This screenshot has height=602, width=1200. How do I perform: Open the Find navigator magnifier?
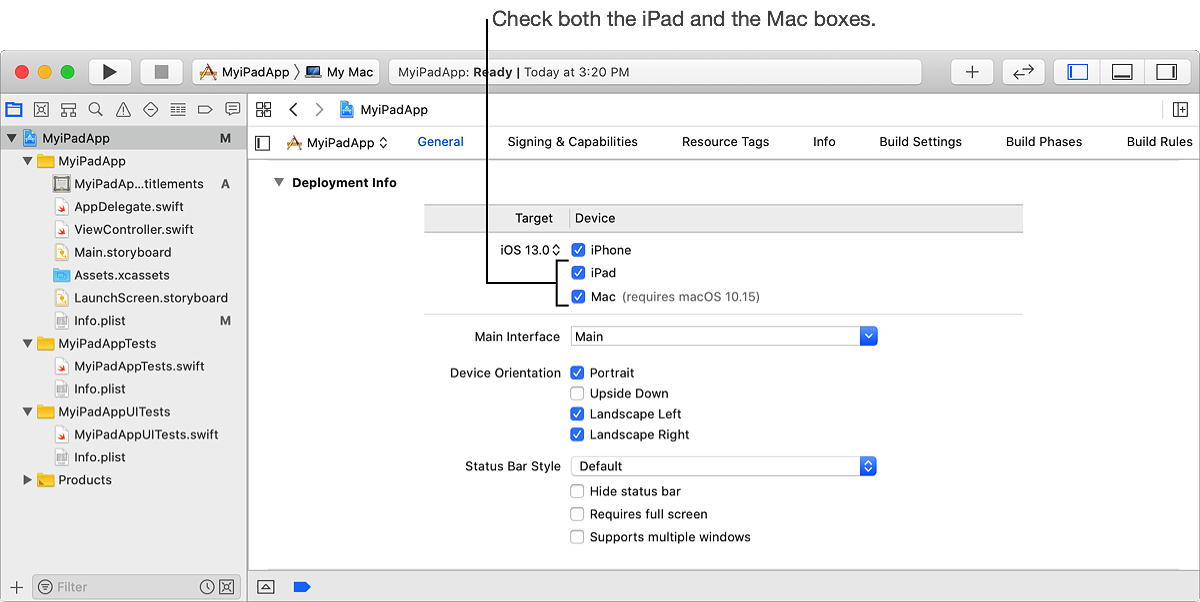coord(95,109)
